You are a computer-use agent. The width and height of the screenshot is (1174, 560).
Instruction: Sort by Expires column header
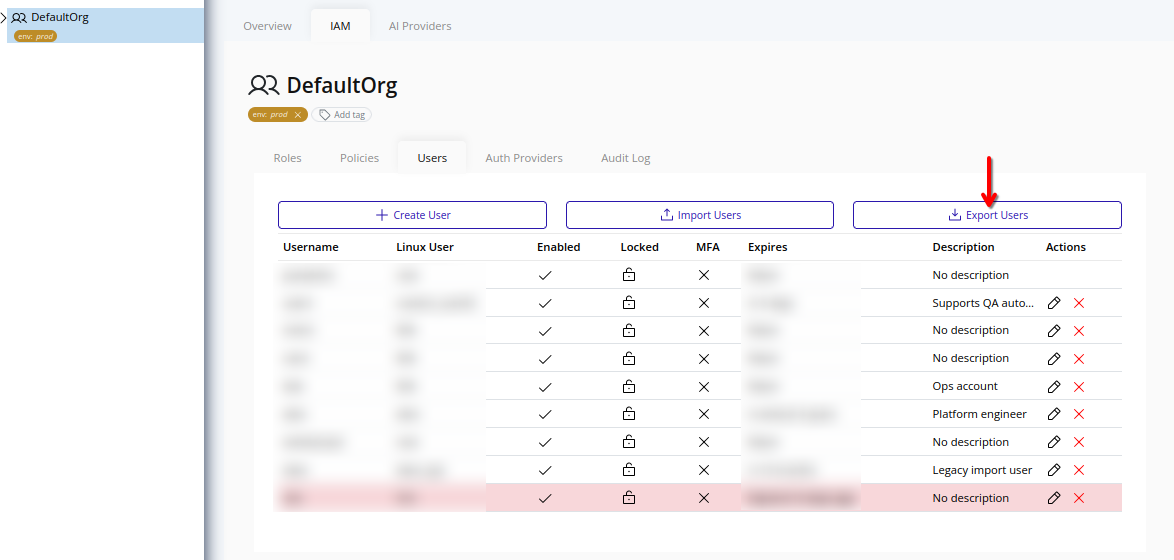click(x=767, y=247)
